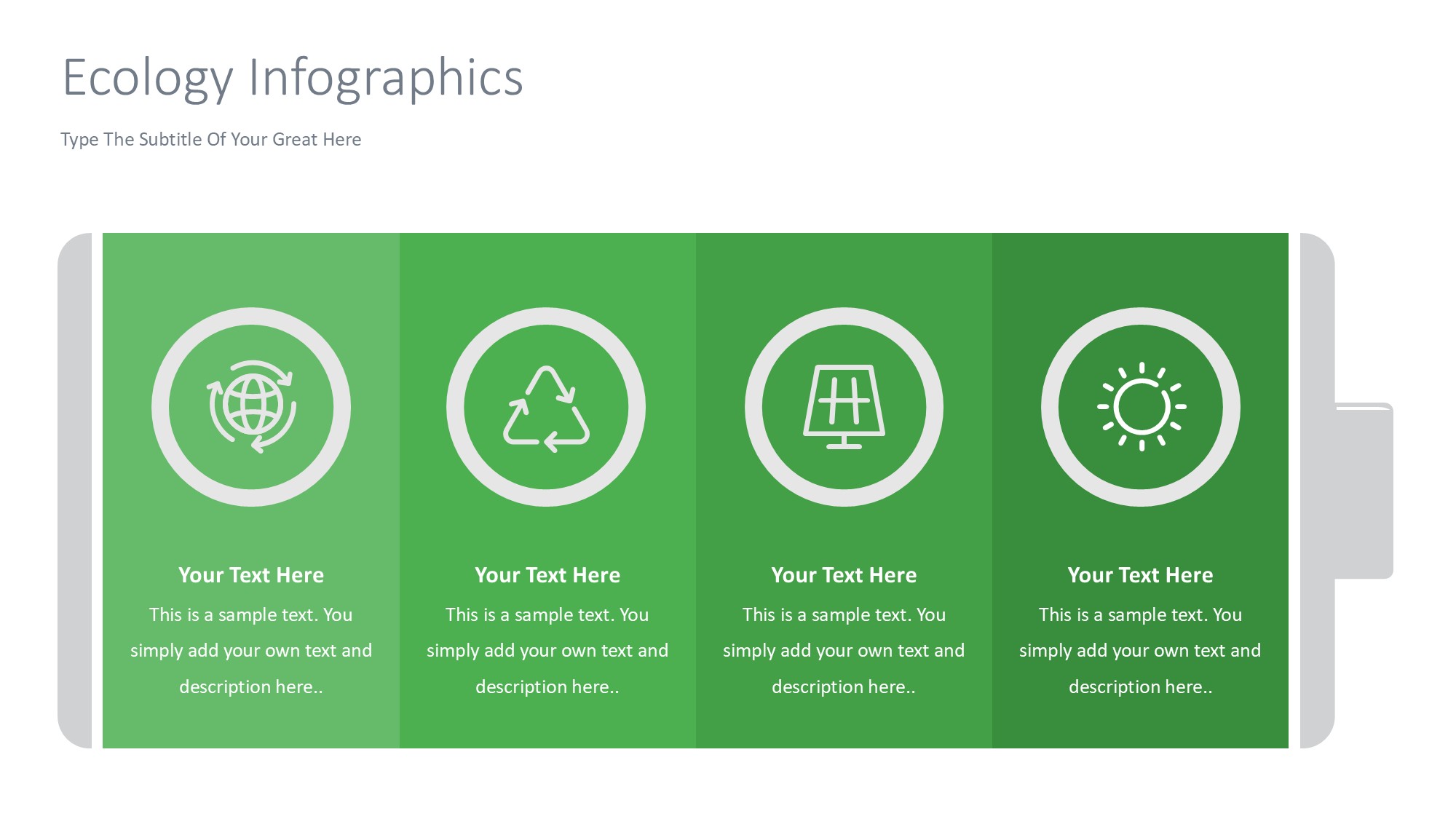Click the "Type The Subtitle" subtitle line

click(211, 139)
